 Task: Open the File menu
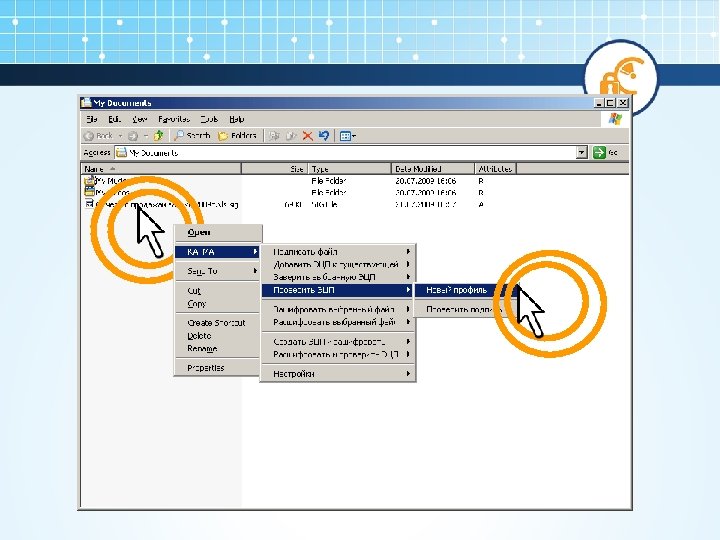point(92,119)
